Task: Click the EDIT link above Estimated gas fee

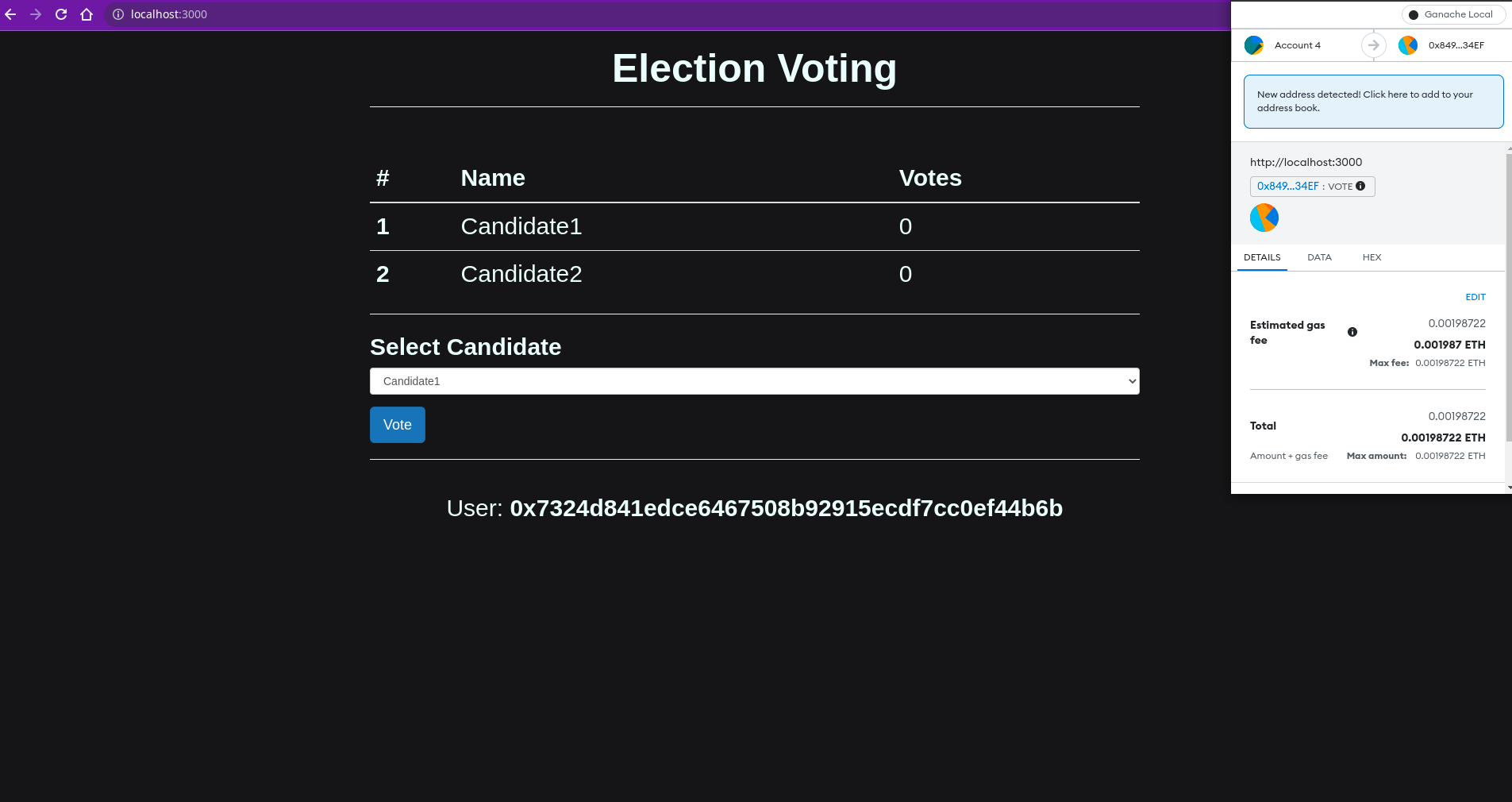Action: [1475, 297]
